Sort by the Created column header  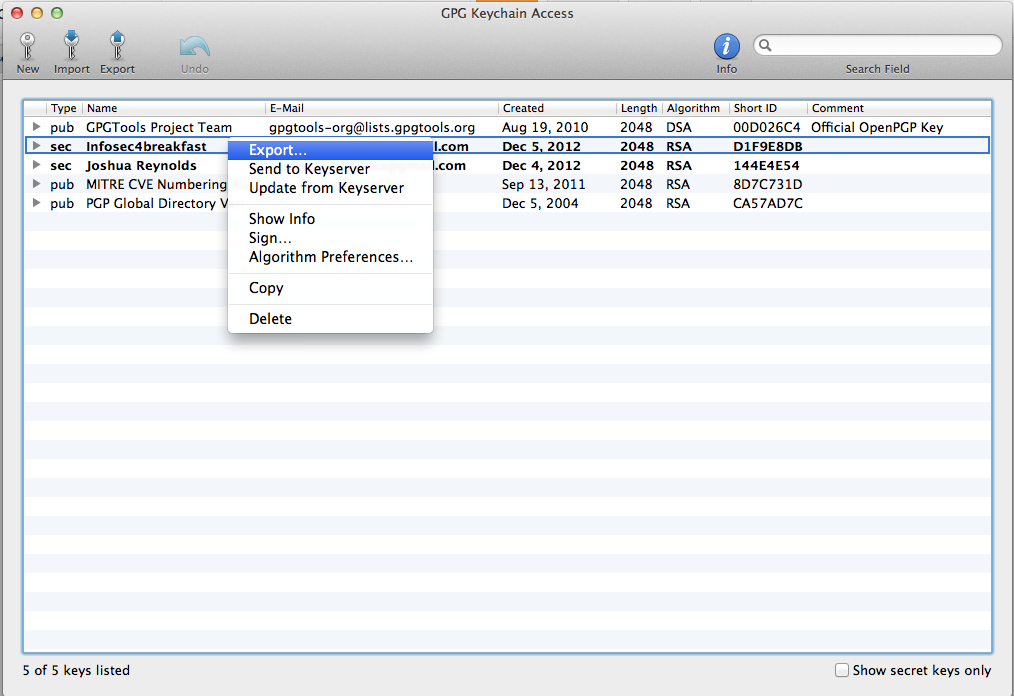557,108
